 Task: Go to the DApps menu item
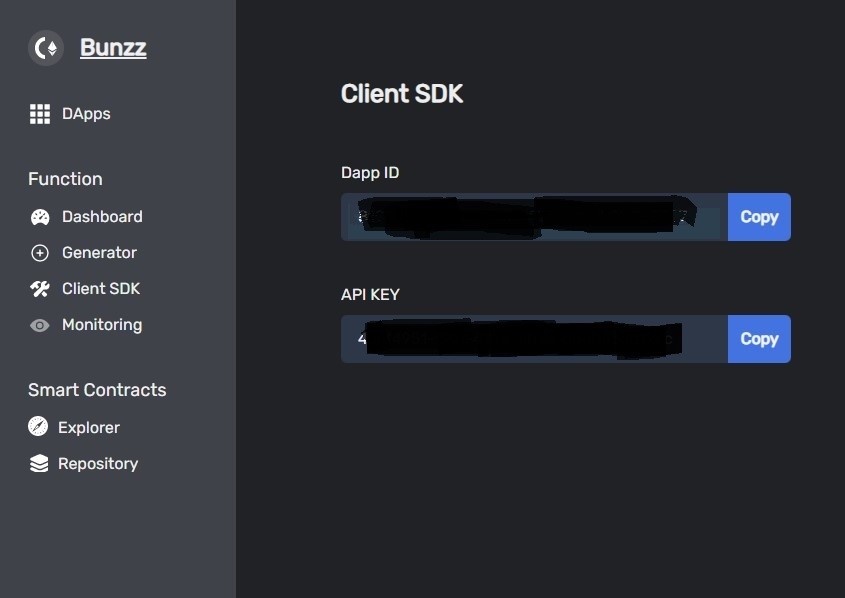point(86,114)
